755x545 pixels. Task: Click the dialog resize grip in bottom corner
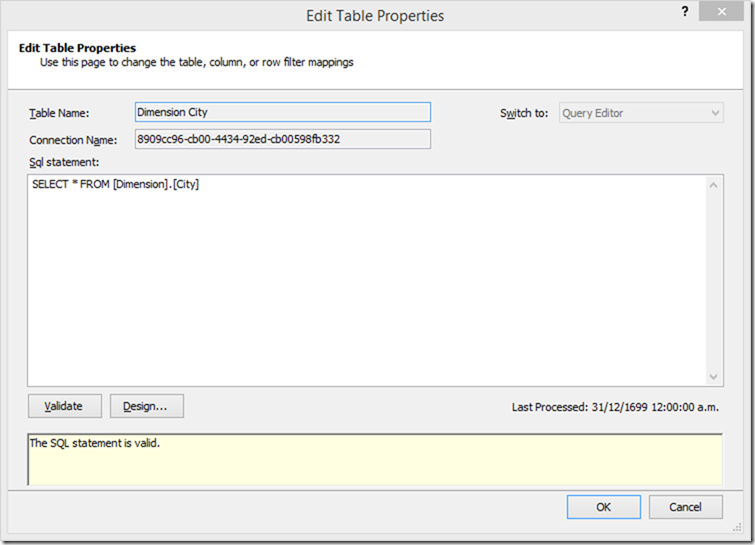coord(737,528)
